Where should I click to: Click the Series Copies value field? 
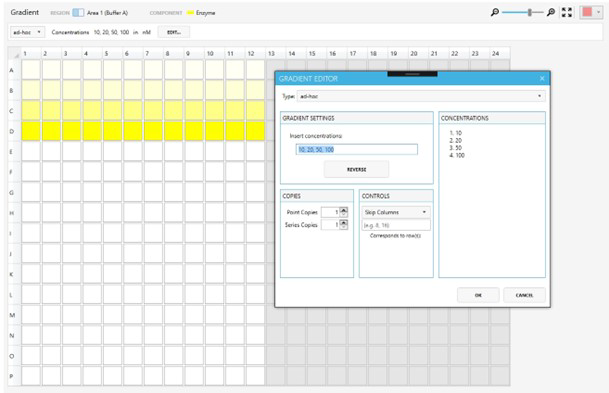[x=331, y=225]
